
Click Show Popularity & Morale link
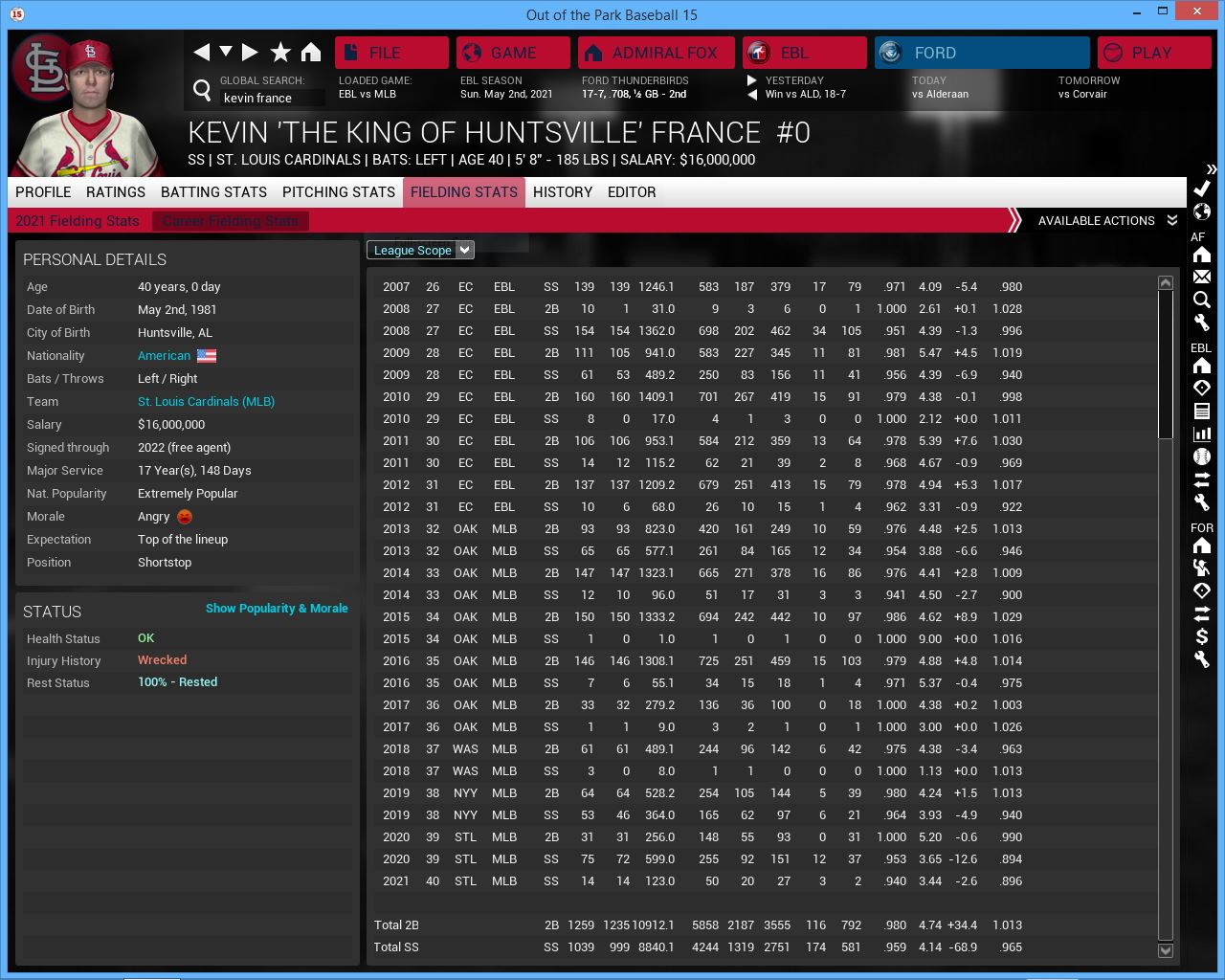pos(277,609)
